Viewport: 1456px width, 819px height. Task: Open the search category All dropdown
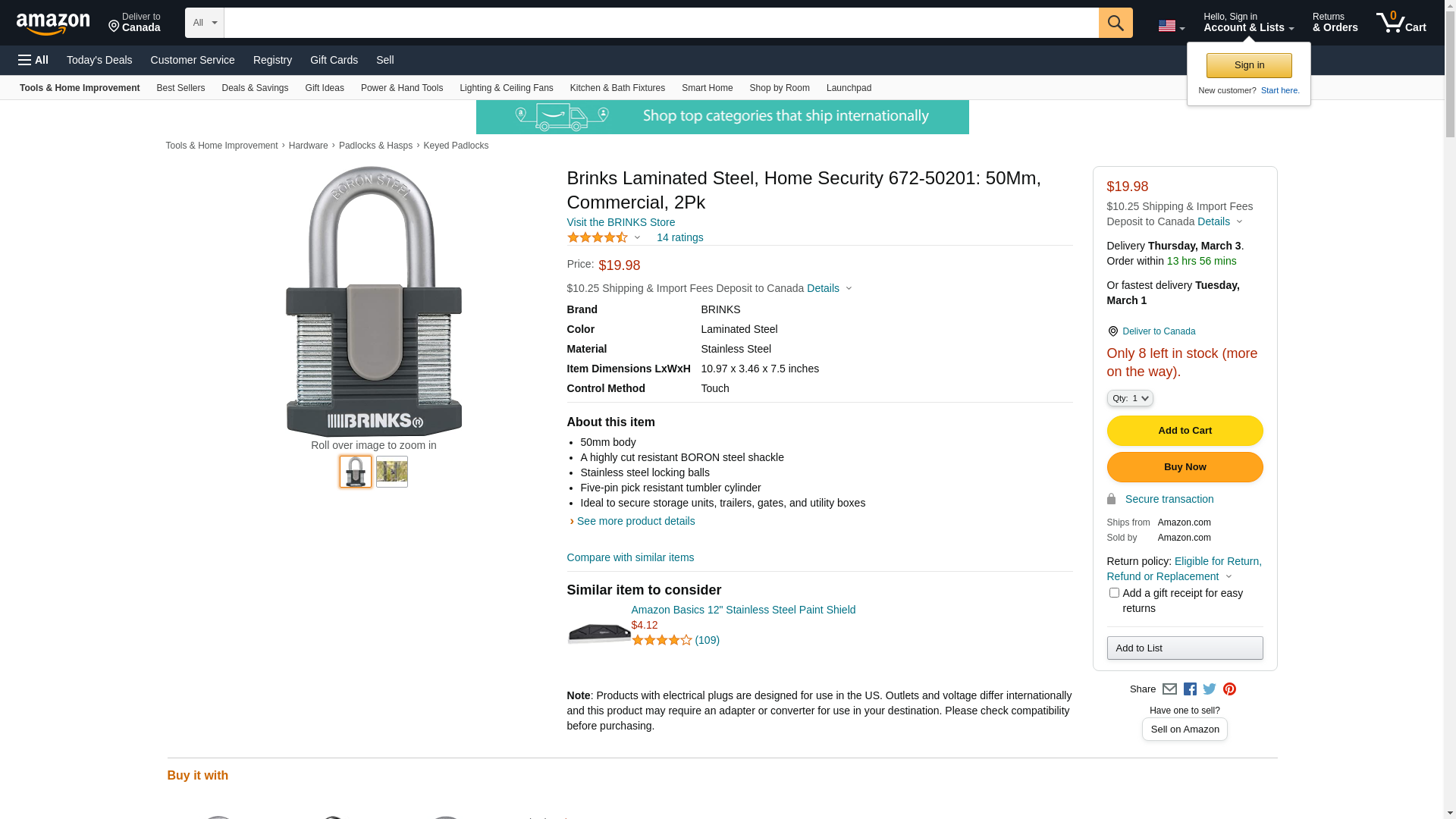coord(205,23)
